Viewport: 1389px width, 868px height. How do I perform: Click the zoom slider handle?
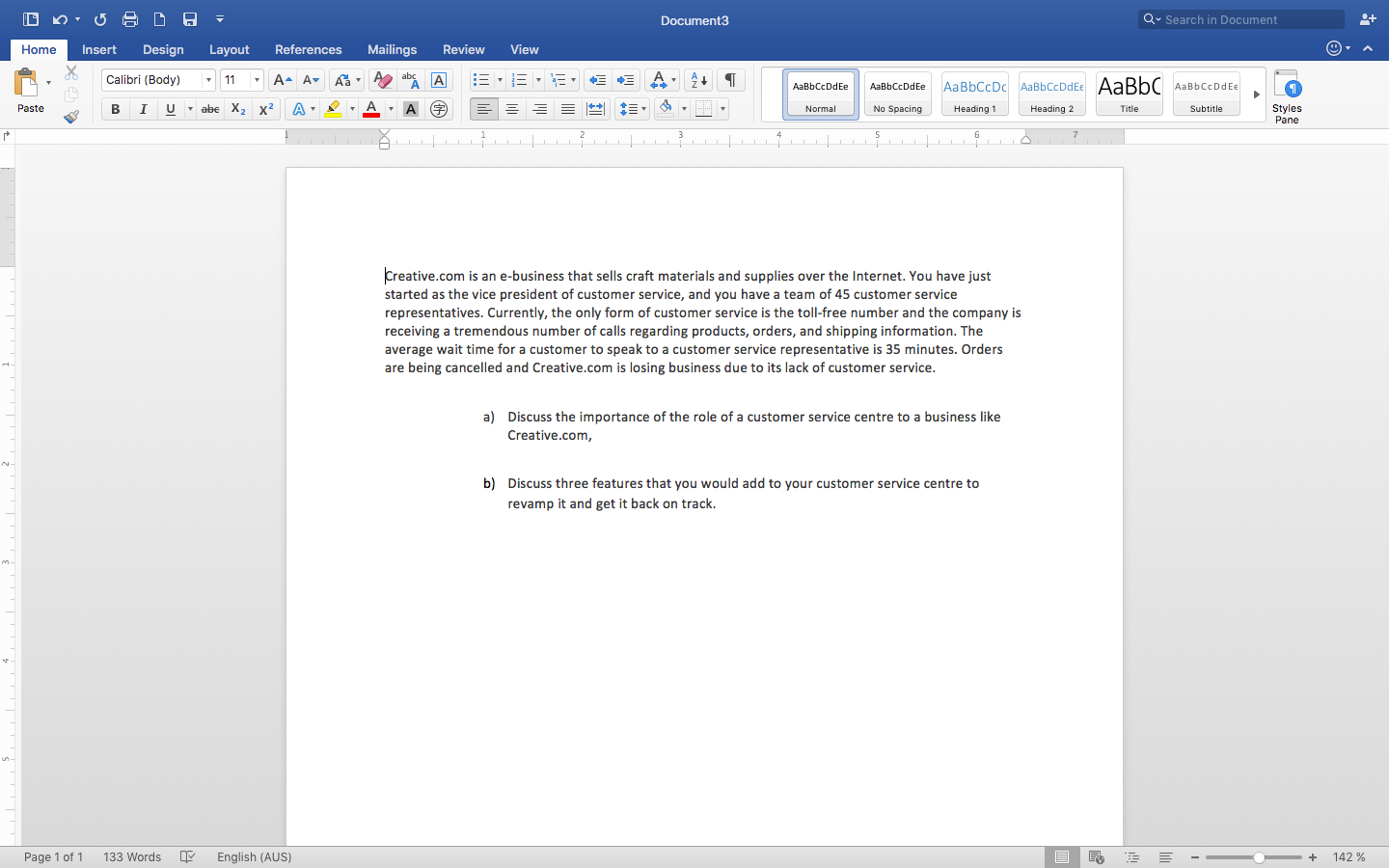1259,857
